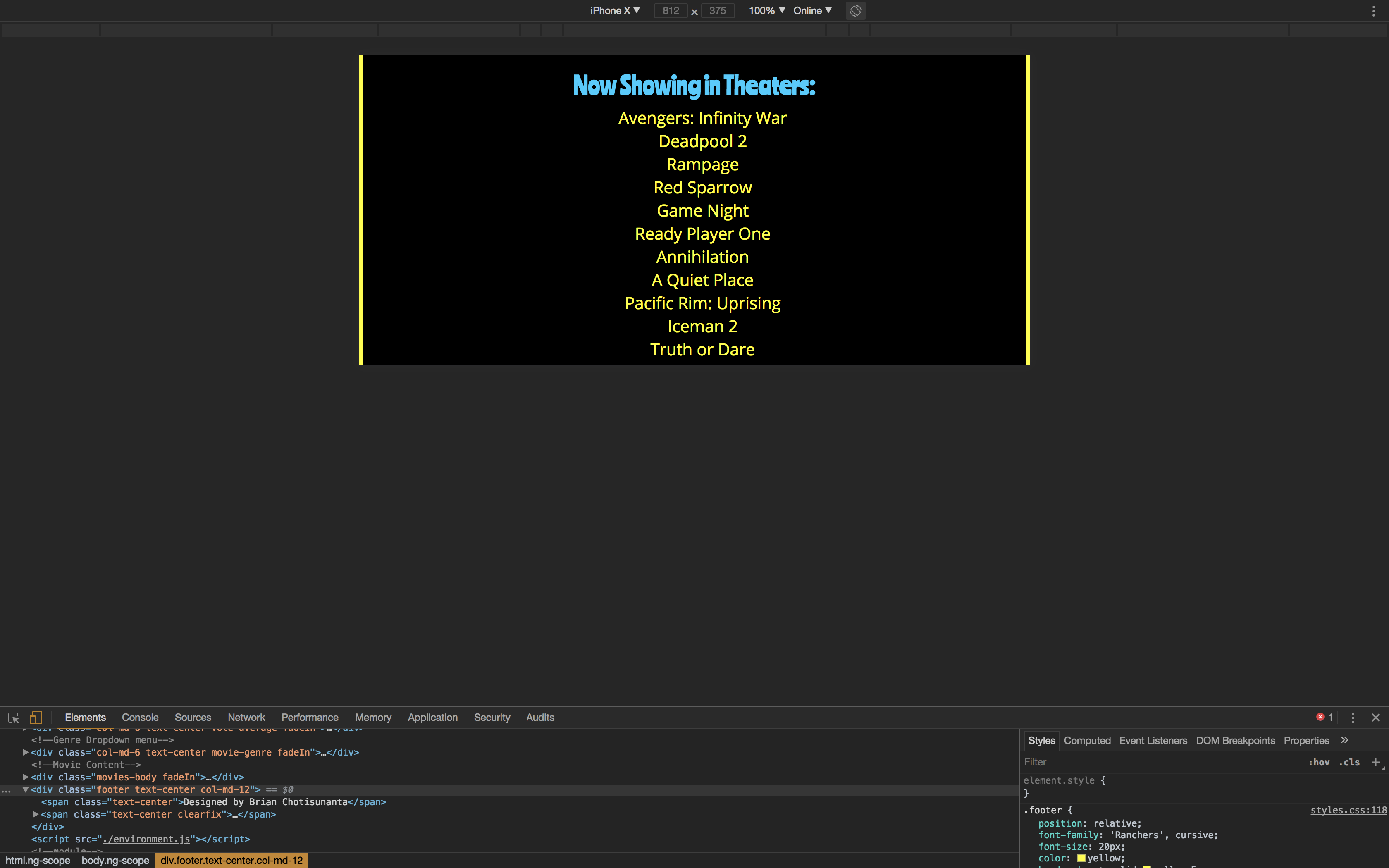
Task: Focus the styles Filter input
Action: point(1160,762)
